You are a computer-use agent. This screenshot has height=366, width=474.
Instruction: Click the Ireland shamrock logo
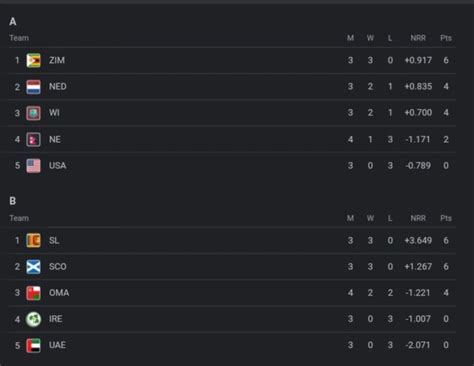pyautogui.click(x=33, y=319)
